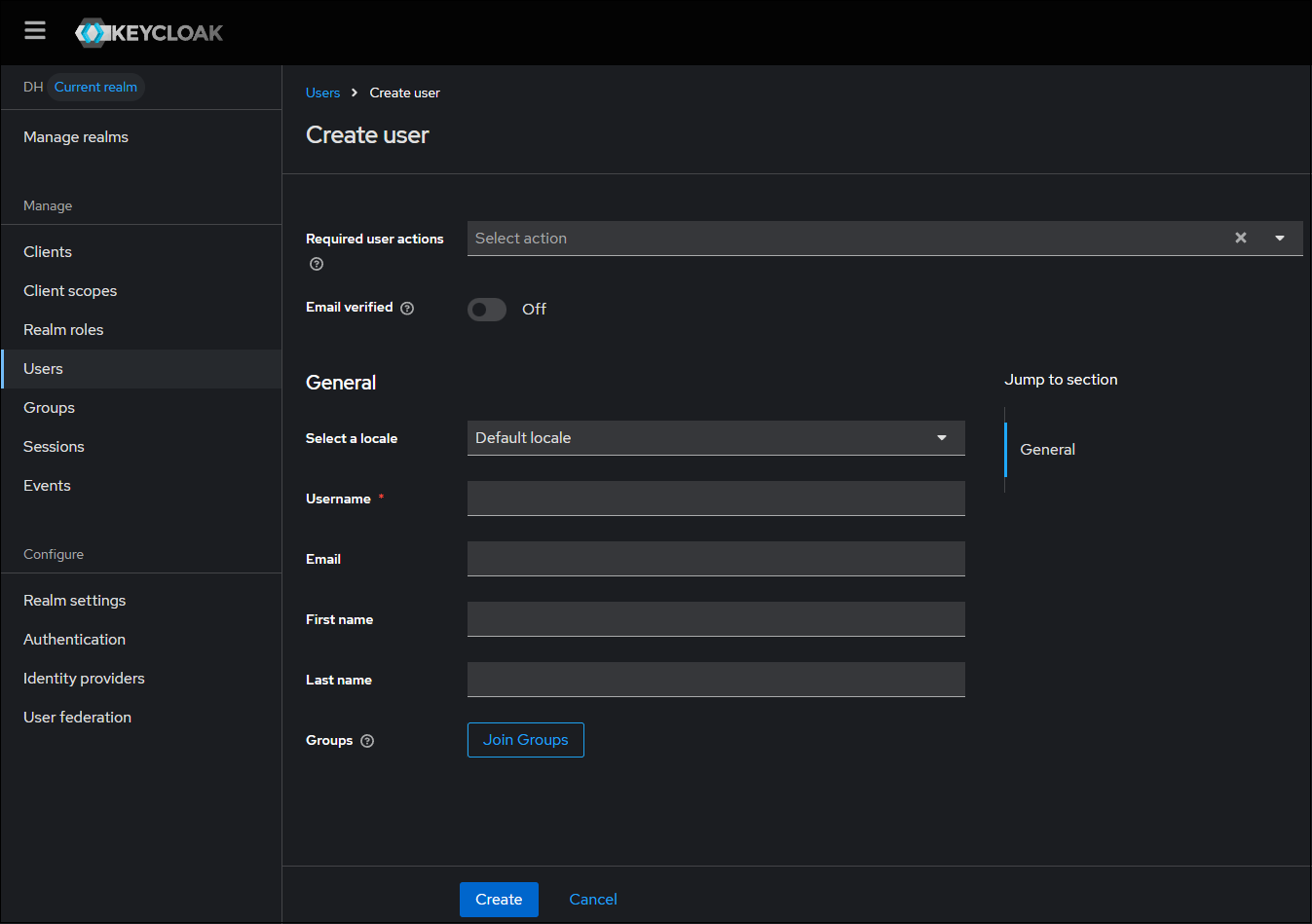Jump to the General section
This screenshot has width=1312, height=924.
point(1047,449)
